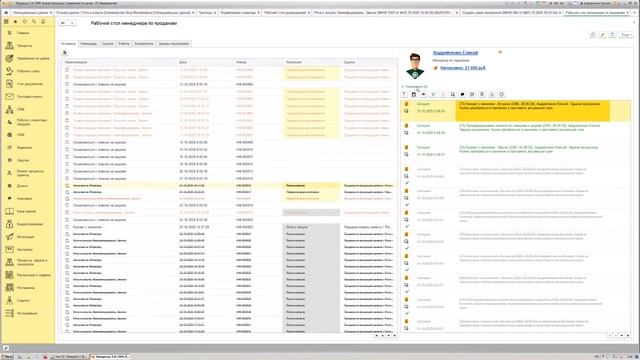Image resolution: width=640 pixels, height=360 pixels.
Task: Sort by the Номер column header
Action: click(x=258, y=62)
